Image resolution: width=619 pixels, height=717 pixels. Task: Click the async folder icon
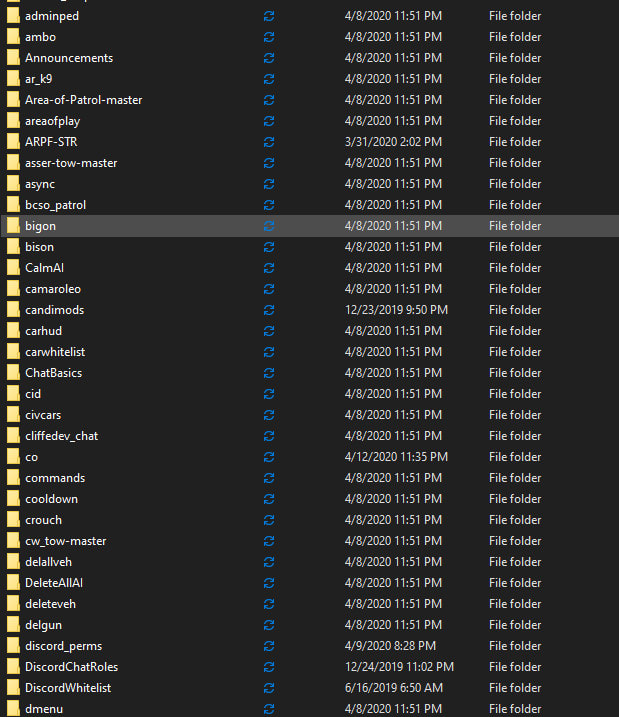tap(13, 184)
